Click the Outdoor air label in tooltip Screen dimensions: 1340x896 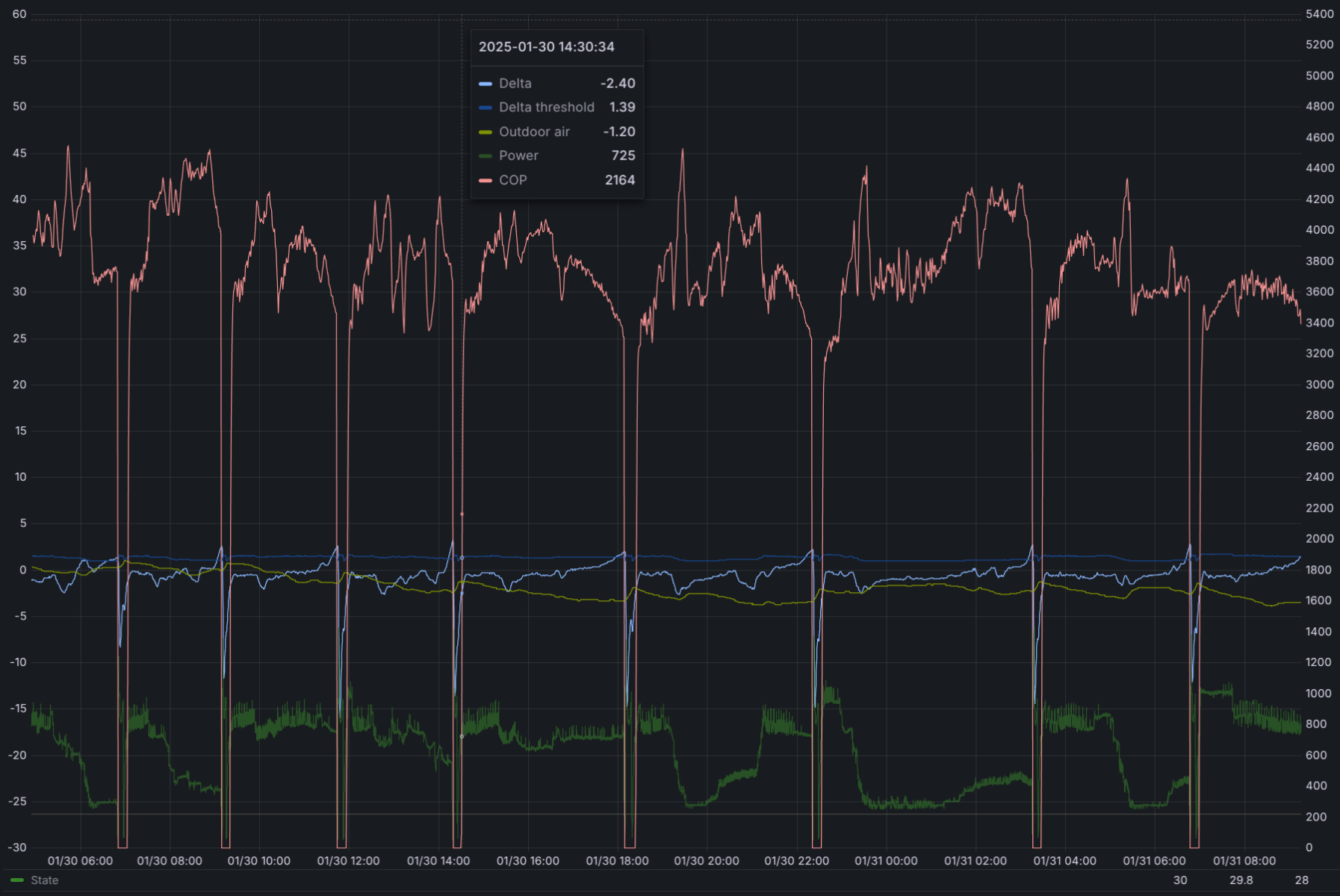534,131
